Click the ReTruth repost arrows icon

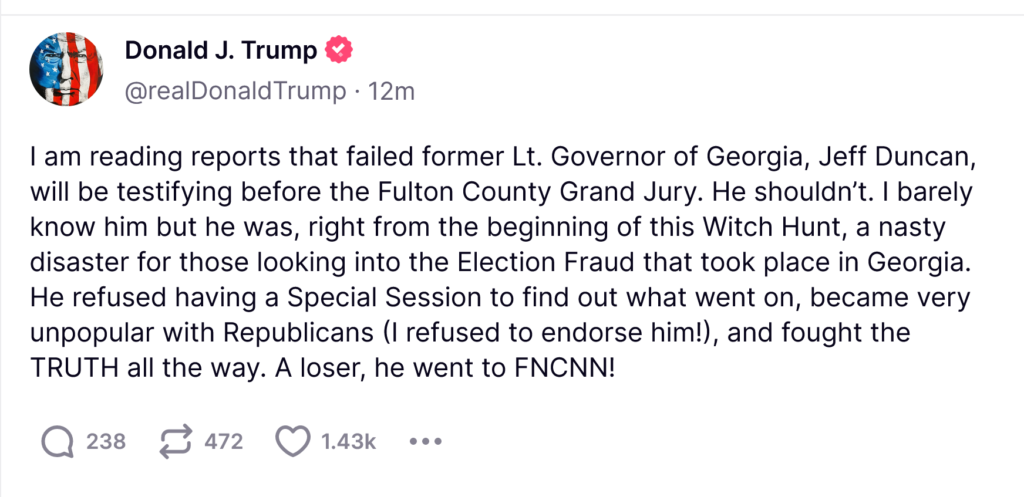176,441
